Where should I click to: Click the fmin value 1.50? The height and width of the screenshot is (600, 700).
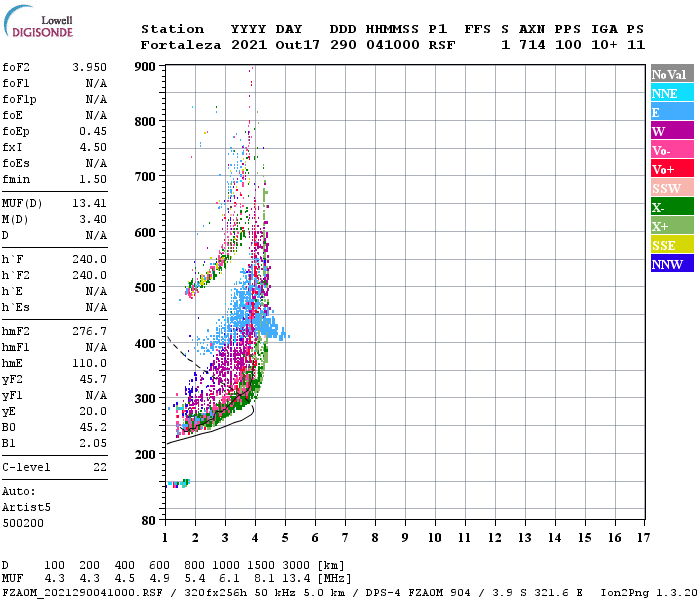click(93, 179)
